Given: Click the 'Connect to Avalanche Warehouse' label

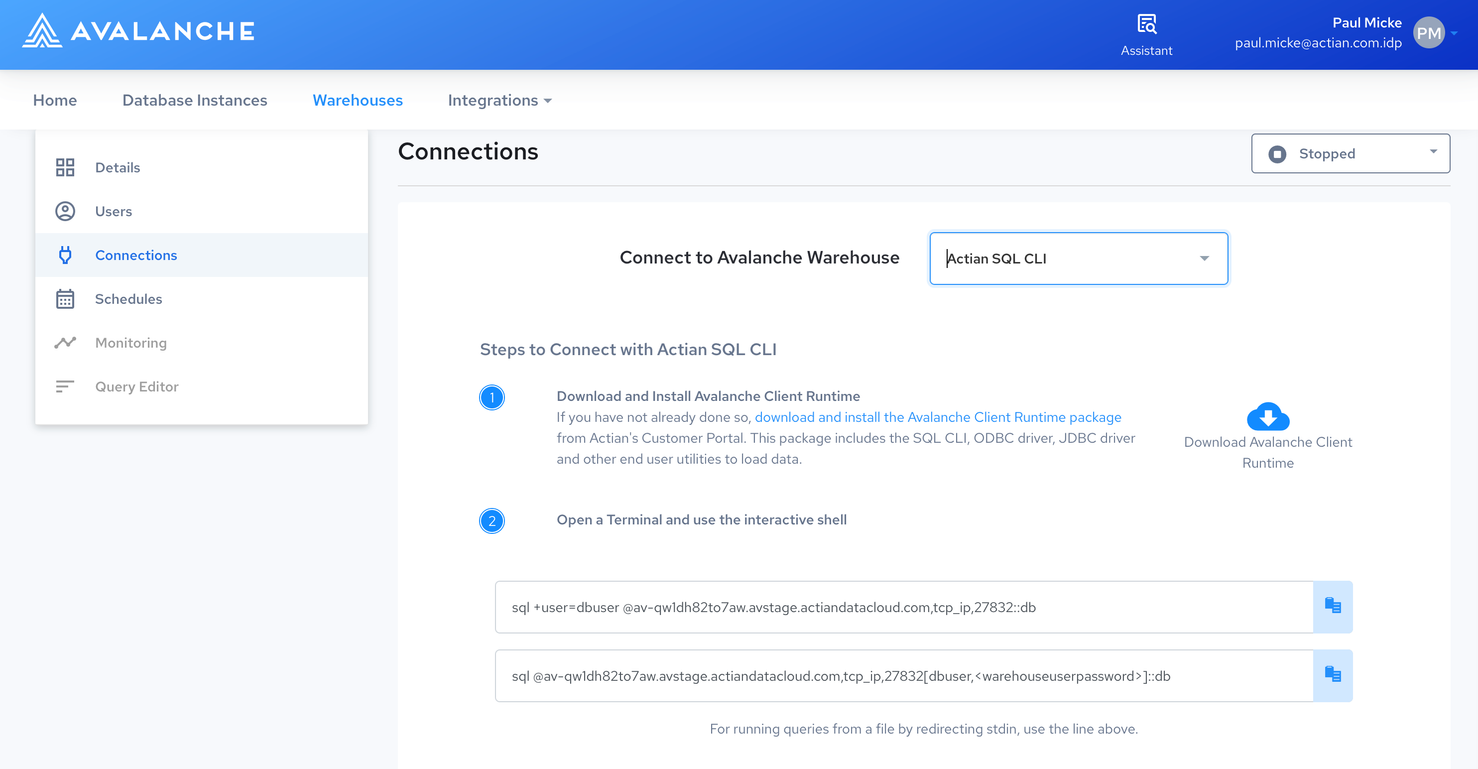Looking at the screenshot, I should [x=760, y=258].
